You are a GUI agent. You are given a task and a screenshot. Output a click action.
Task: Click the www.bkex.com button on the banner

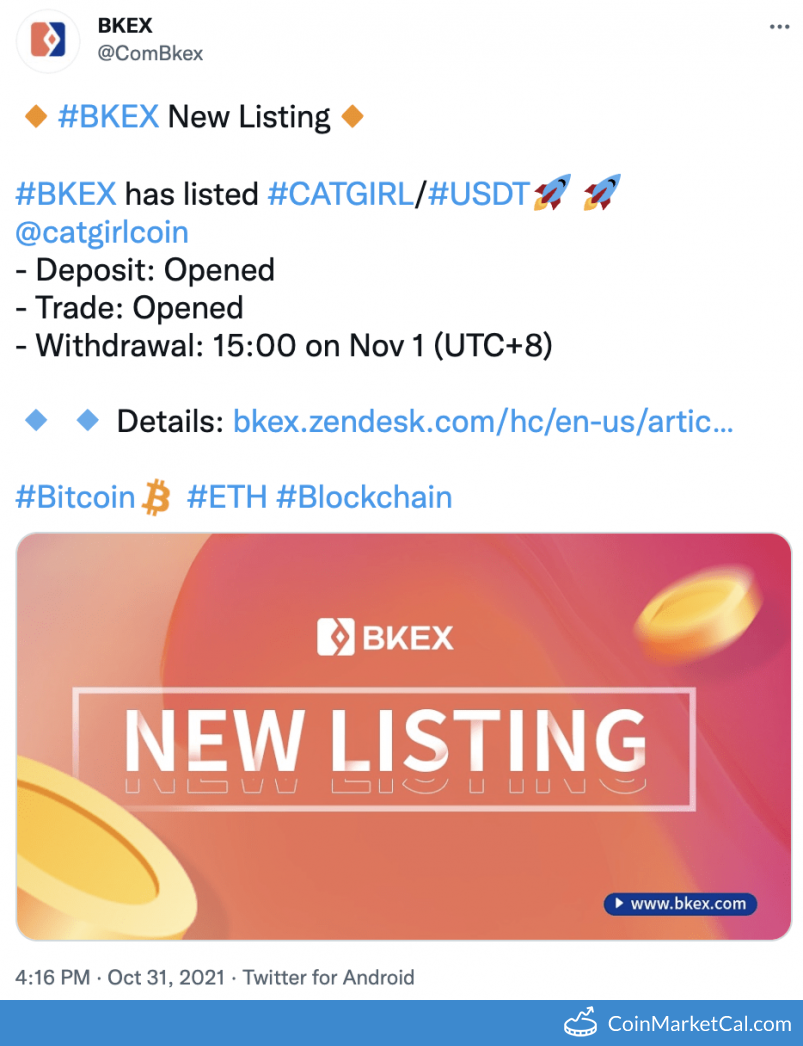680,903
